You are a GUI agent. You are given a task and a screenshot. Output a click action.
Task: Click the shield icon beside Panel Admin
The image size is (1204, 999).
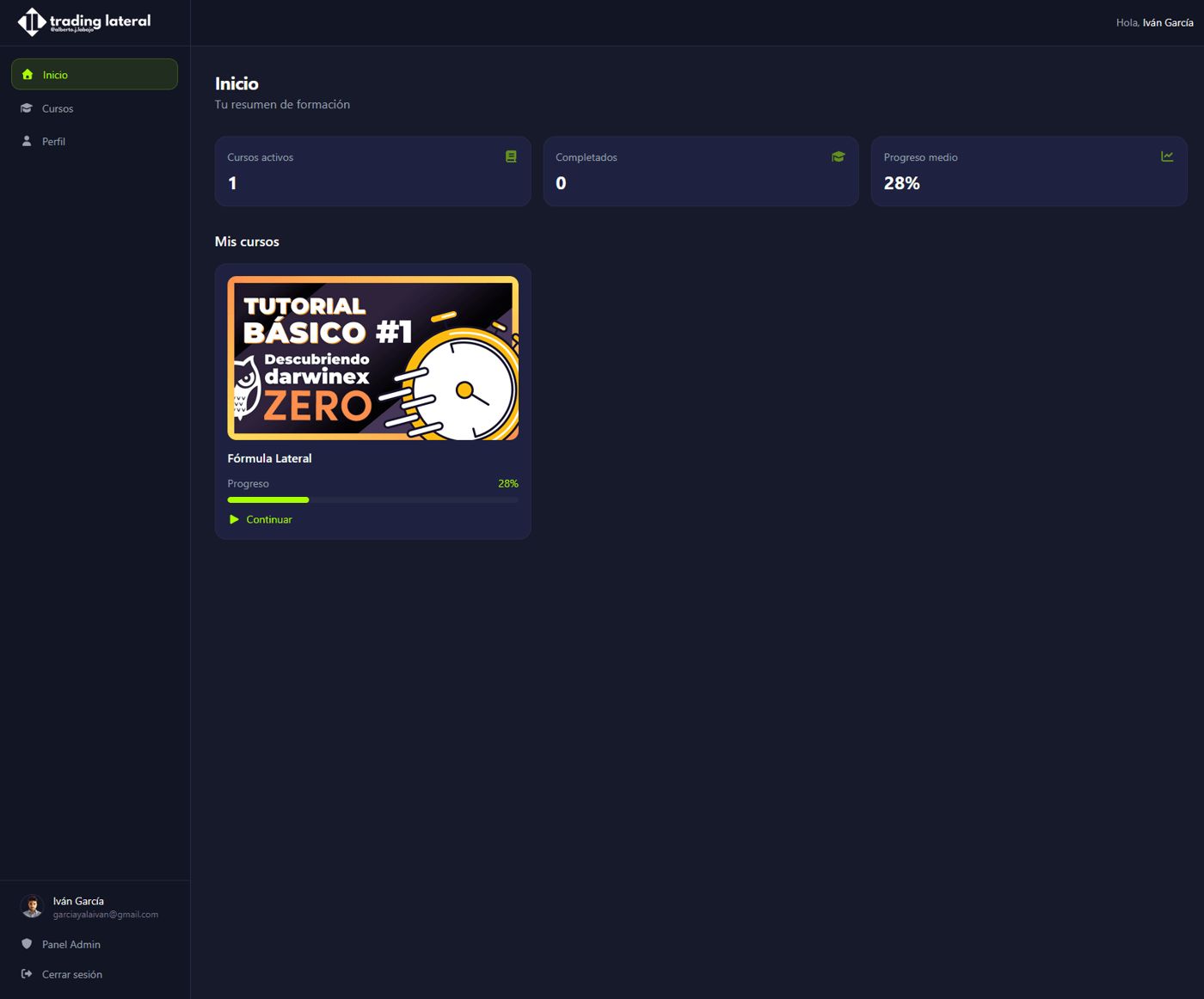(27, 944)
